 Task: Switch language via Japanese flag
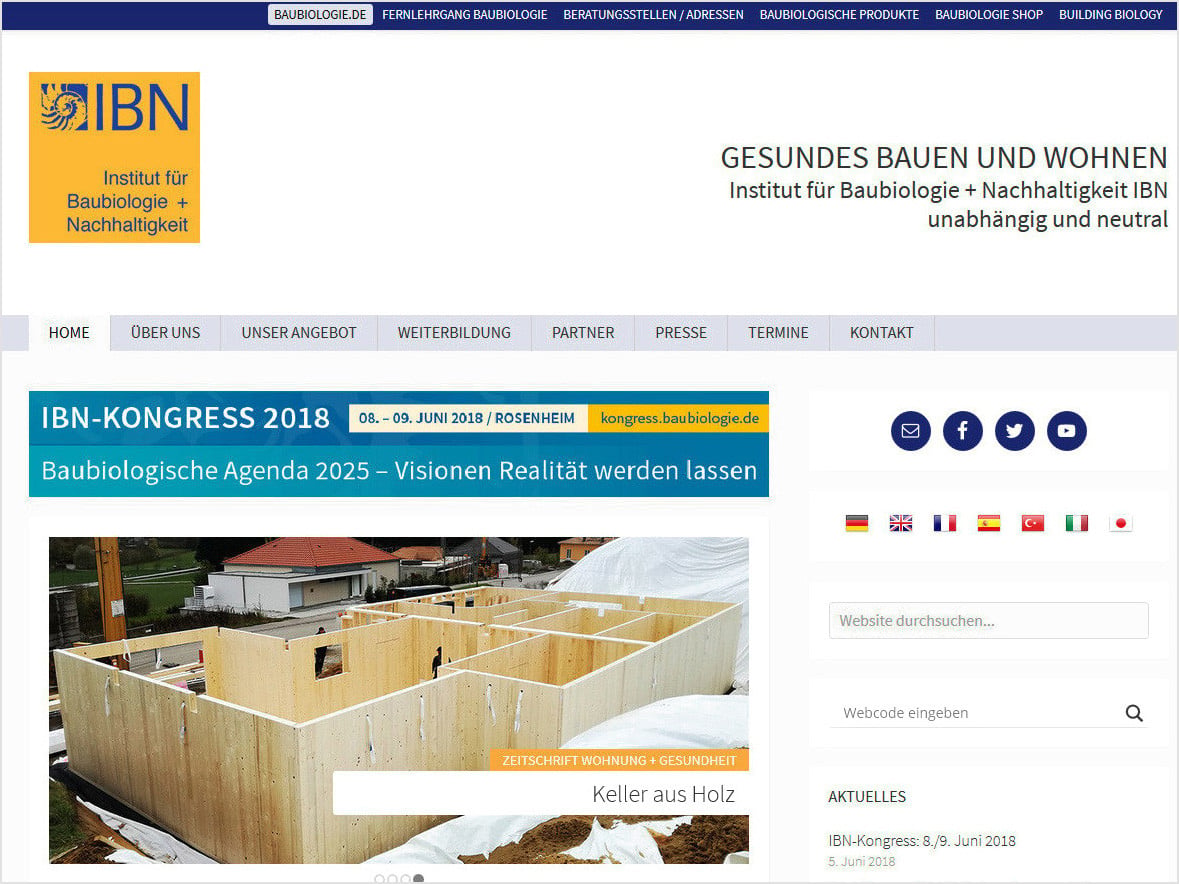(1120, 523)
